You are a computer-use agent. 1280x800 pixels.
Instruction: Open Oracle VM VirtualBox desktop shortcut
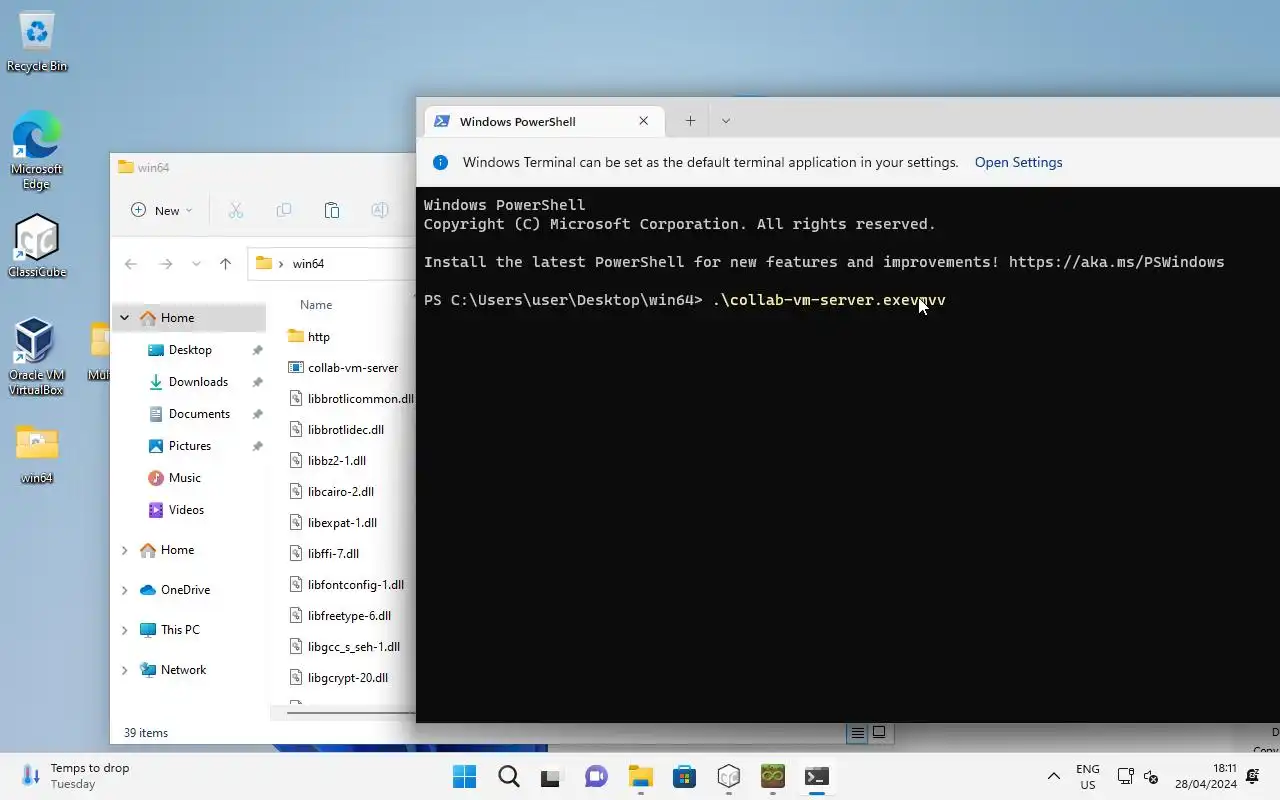36,356
